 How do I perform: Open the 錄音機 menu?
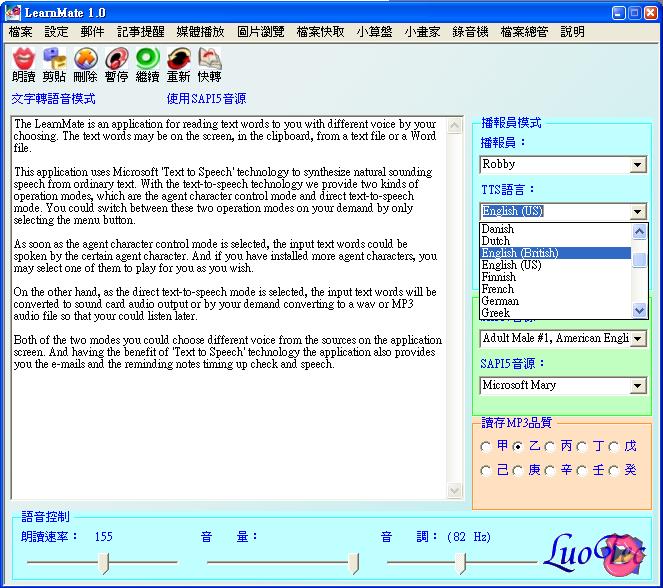click(x=470, y=32)
